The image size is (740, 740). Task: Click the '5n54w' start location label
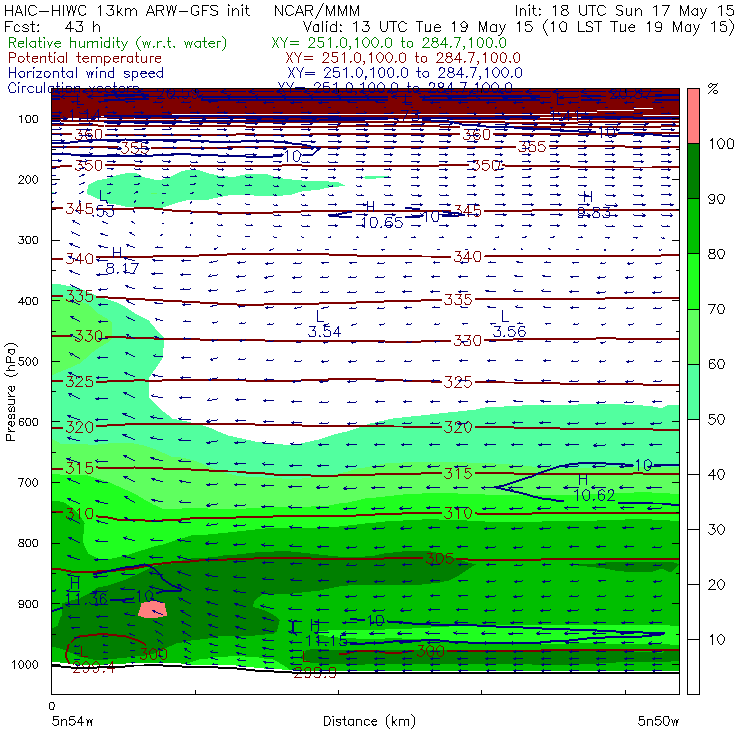point(73,721)
